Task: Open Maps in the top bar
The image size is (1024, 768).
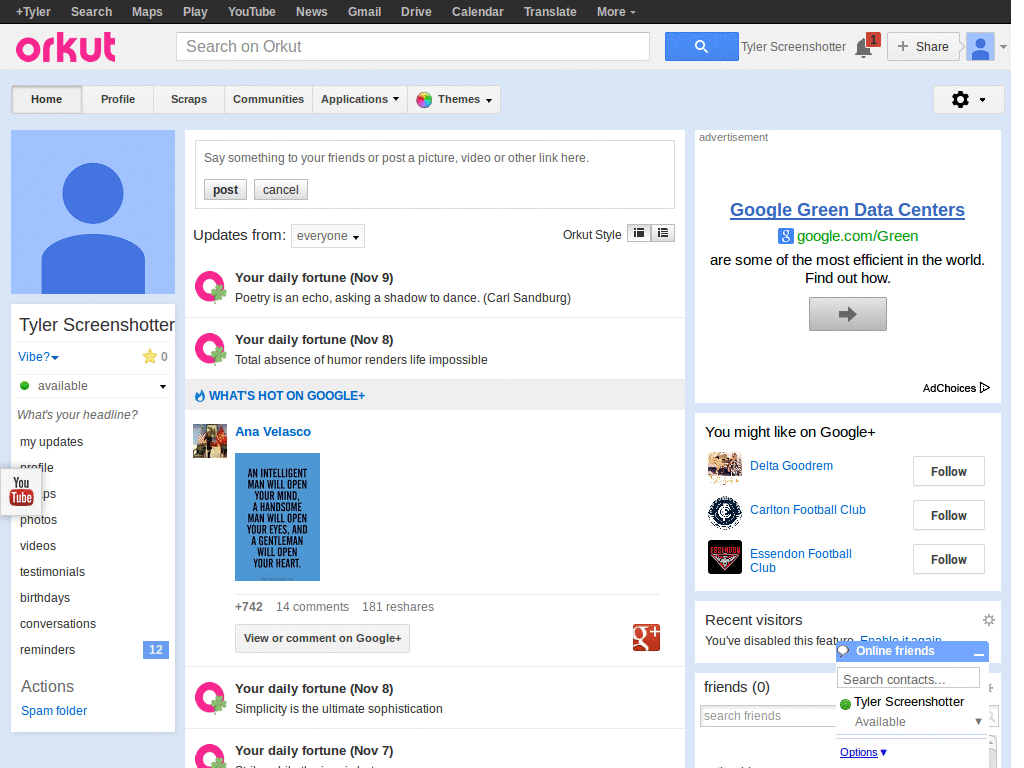Action: point(147,12)
